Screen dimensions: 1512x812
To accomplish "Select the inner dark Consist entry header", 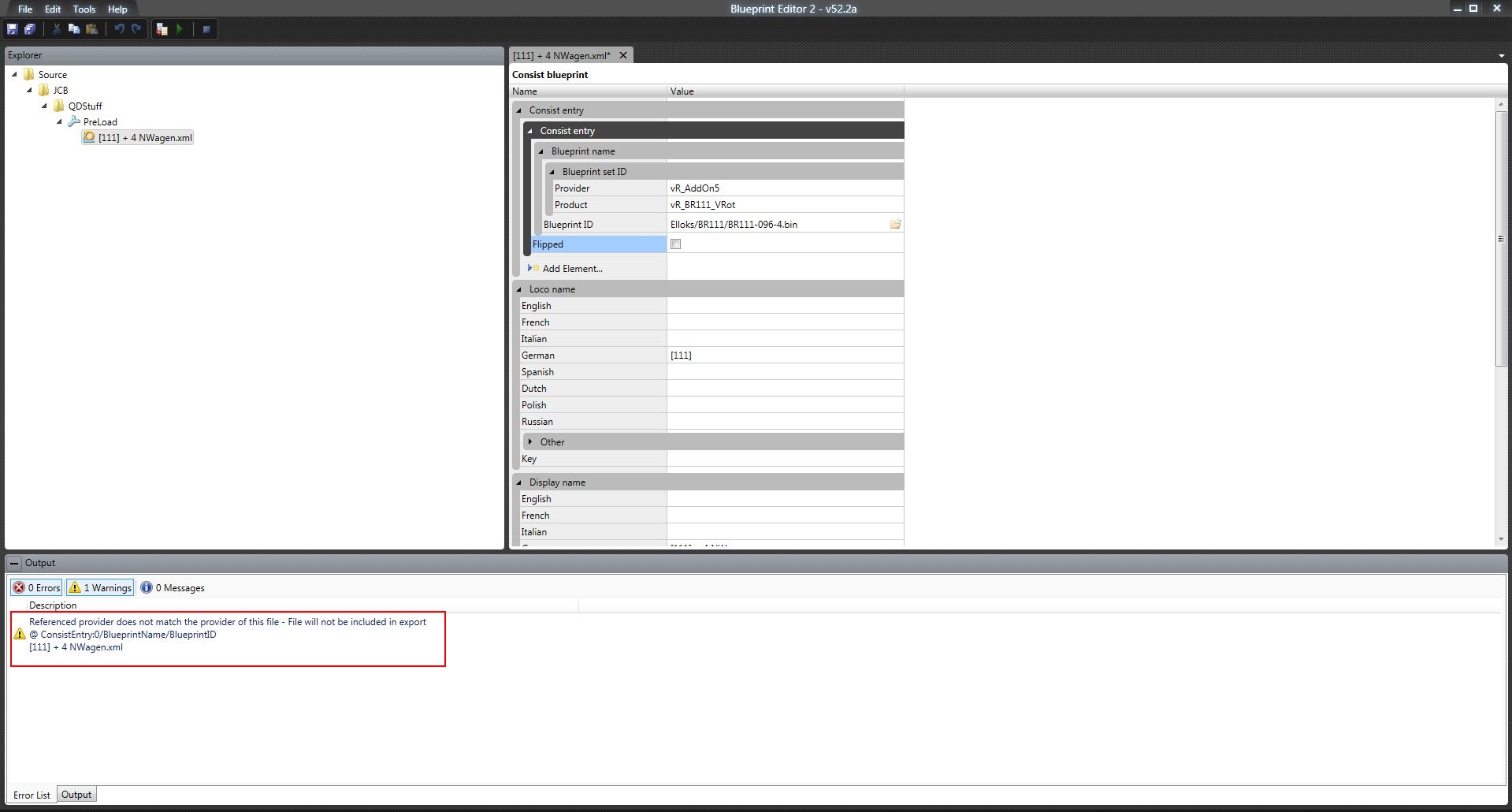I will pos(714,131).
